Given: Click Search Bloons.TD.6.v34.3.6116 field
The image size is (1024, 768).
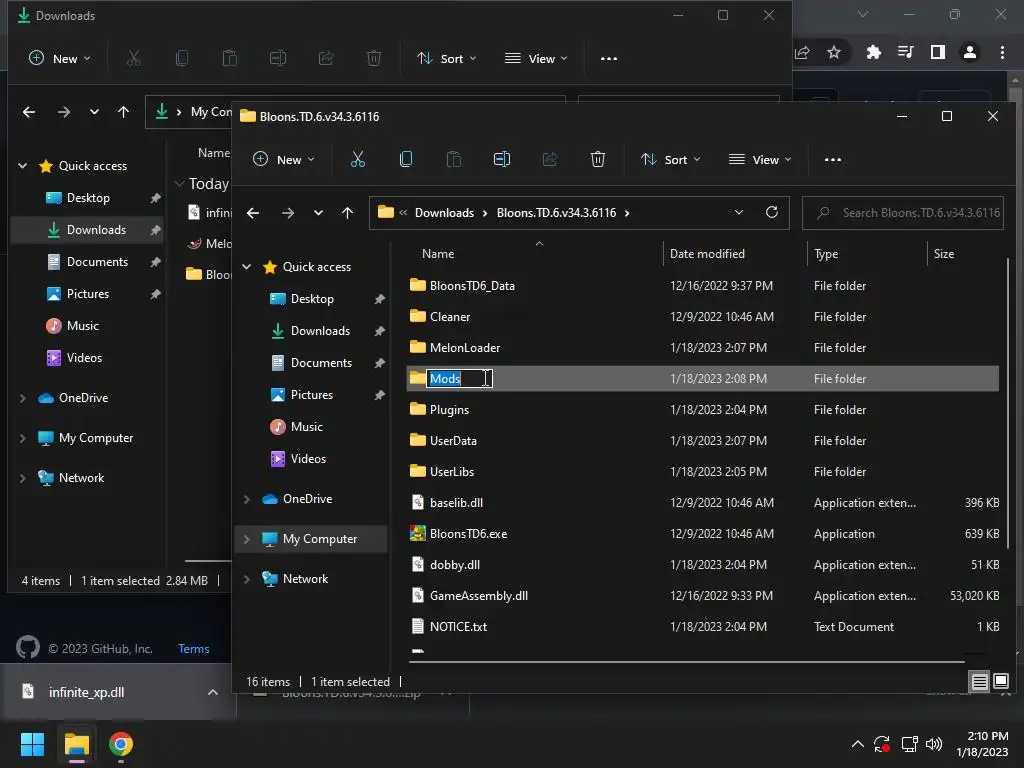Looking at the screenshot, I should [x=903, y=213].
